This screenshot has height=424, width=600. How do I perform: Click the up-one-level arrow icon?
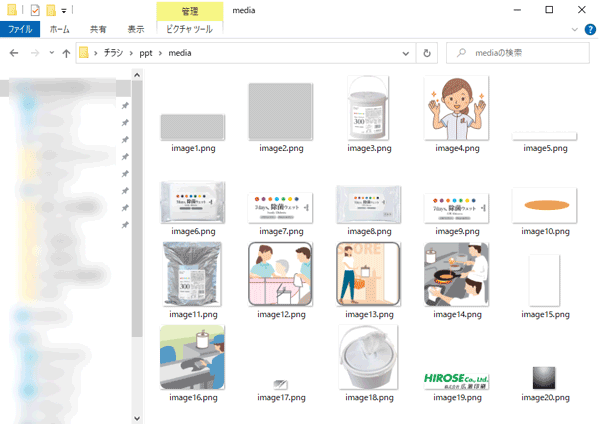coord(66,53)
